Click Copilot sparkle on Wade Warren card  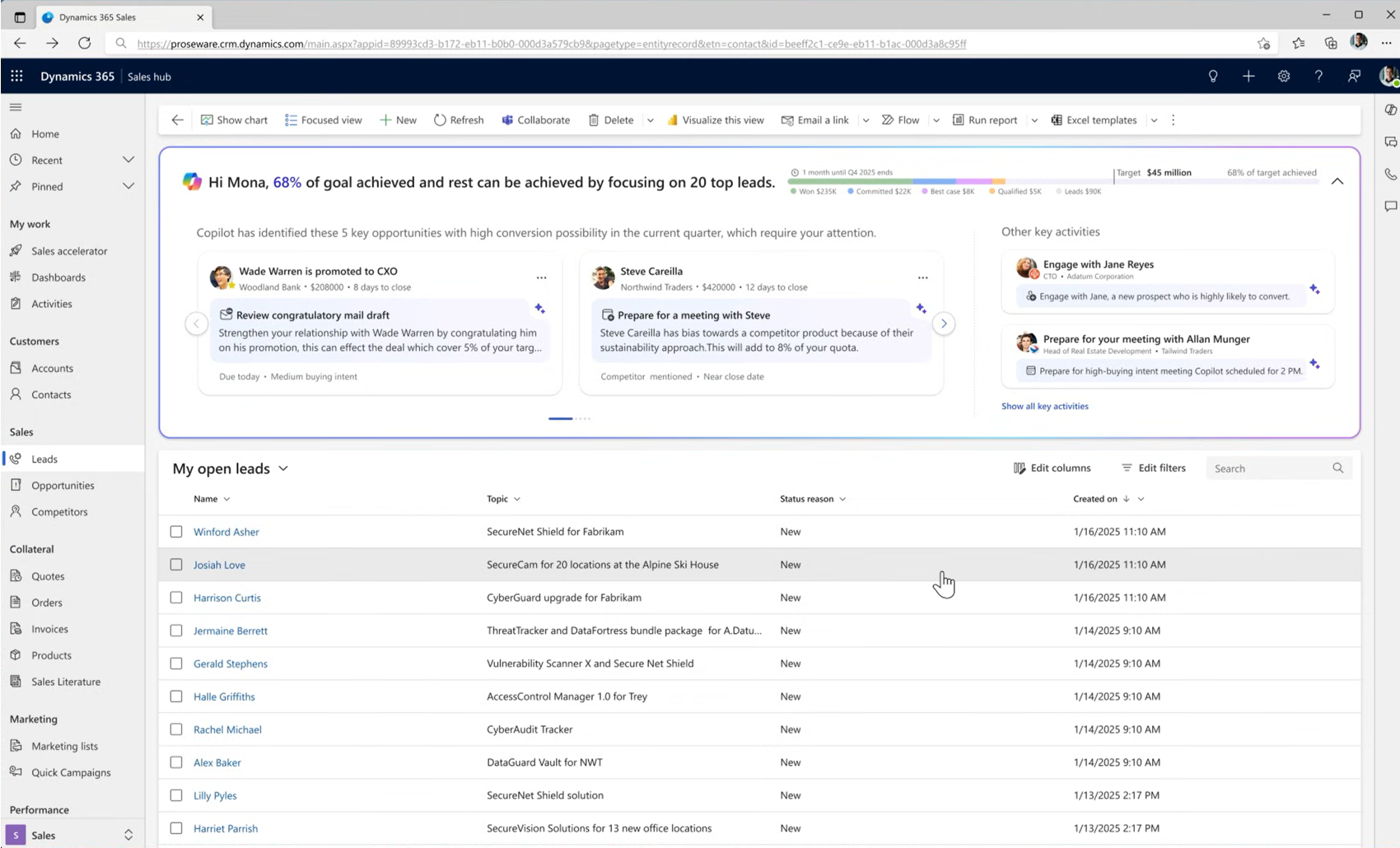pyautogui.click(x=539, y=308)
